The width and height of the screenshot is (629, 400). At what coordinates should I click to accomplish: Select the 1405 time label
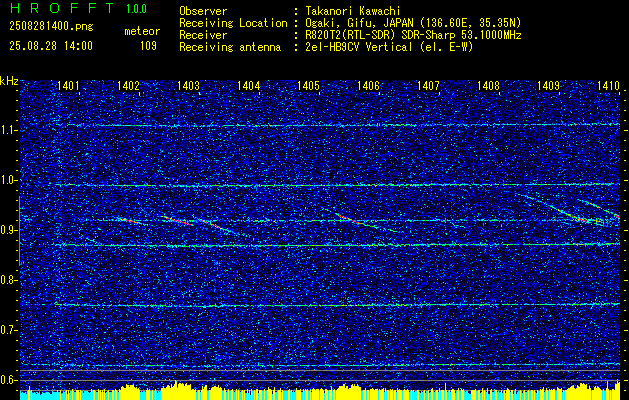point(308,85)
